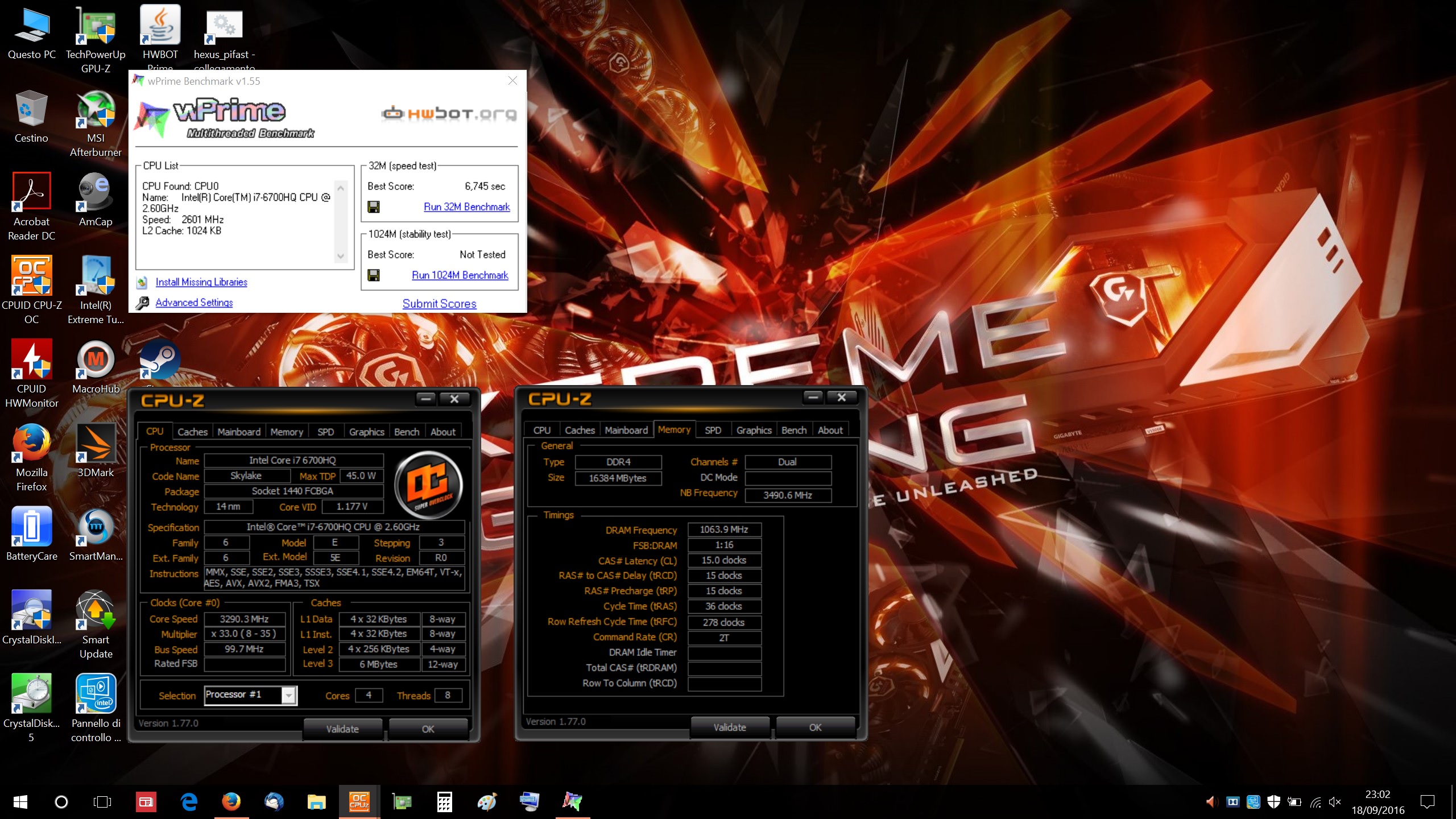Open the TechPowerUp GPU-Z desktop shortcut
1456x819 pixels.
pos(96,40)
